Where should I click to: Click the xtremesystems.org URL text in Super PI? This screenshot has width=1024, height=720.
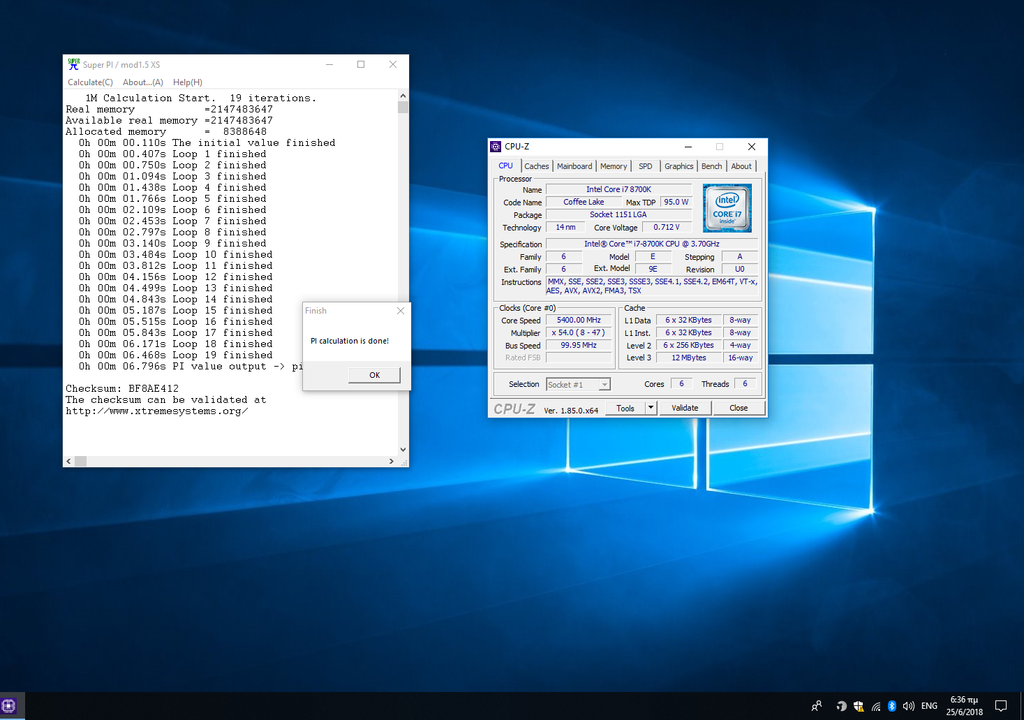157,411
